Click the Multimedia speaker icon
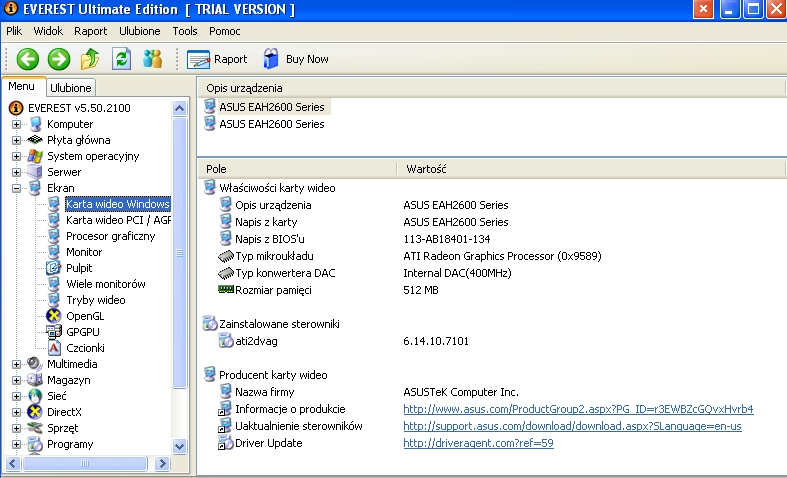The width and height of the screenshot is (787, 478). click(x=35, y=364)
